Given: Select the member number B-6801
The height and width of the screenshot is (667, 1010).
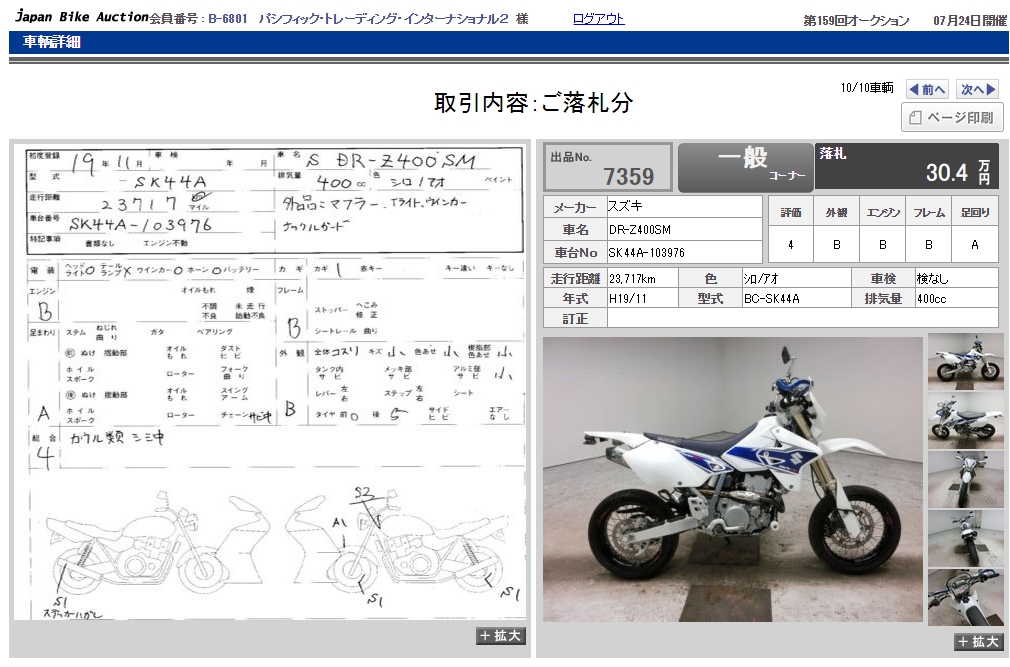Looking at the screenshot, I should point(227,19).
